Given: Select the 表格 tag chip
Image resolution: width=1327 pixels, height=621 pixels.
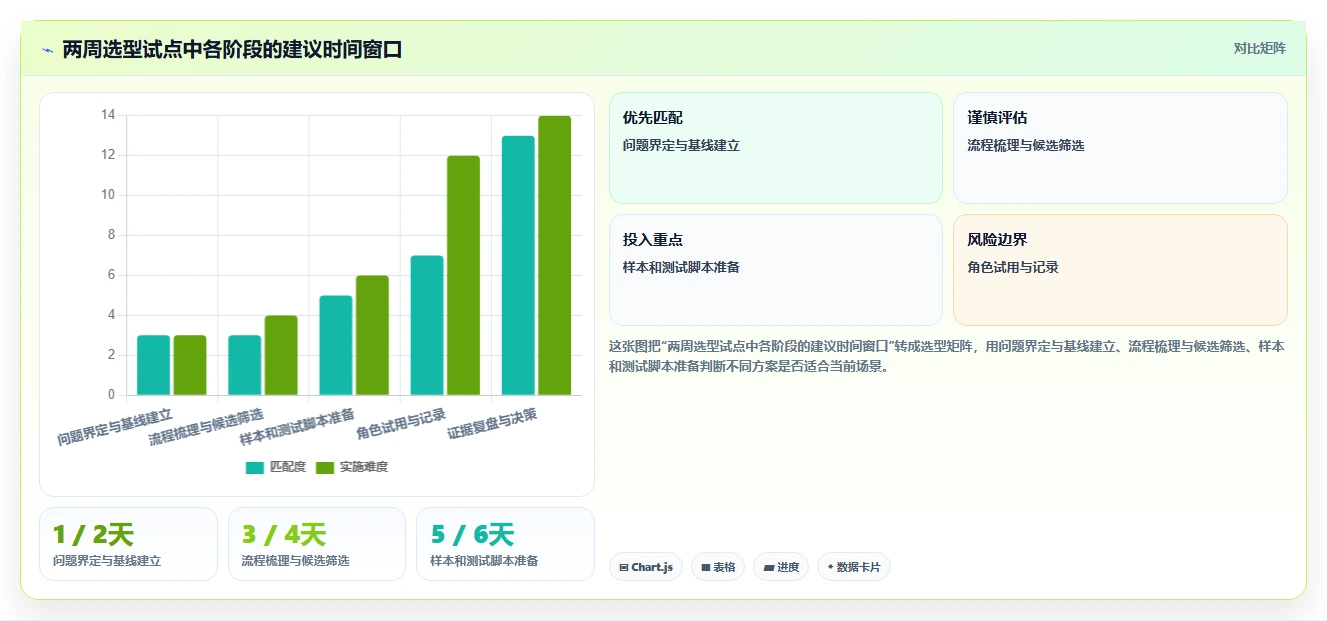Looking at the screenshot, I should (x=718, y=567).
